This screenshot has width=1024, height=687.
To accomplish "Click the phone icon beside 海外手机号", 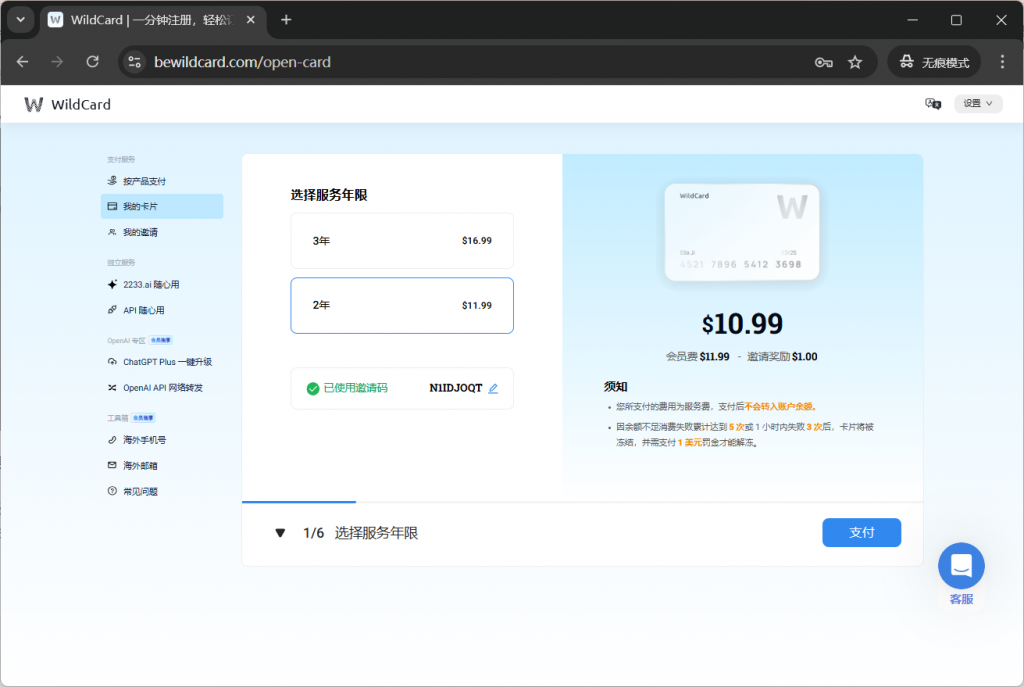I will click(x=112, y=440).
